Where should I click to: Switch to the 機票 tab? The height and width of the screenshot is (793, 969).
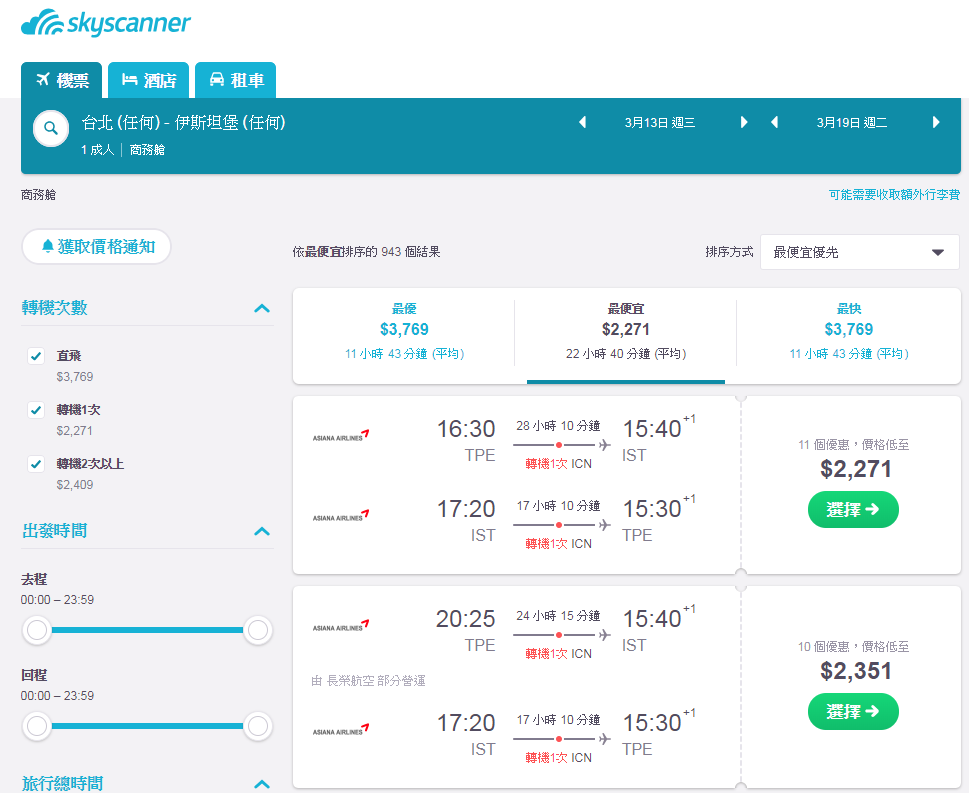click(61, 80)
